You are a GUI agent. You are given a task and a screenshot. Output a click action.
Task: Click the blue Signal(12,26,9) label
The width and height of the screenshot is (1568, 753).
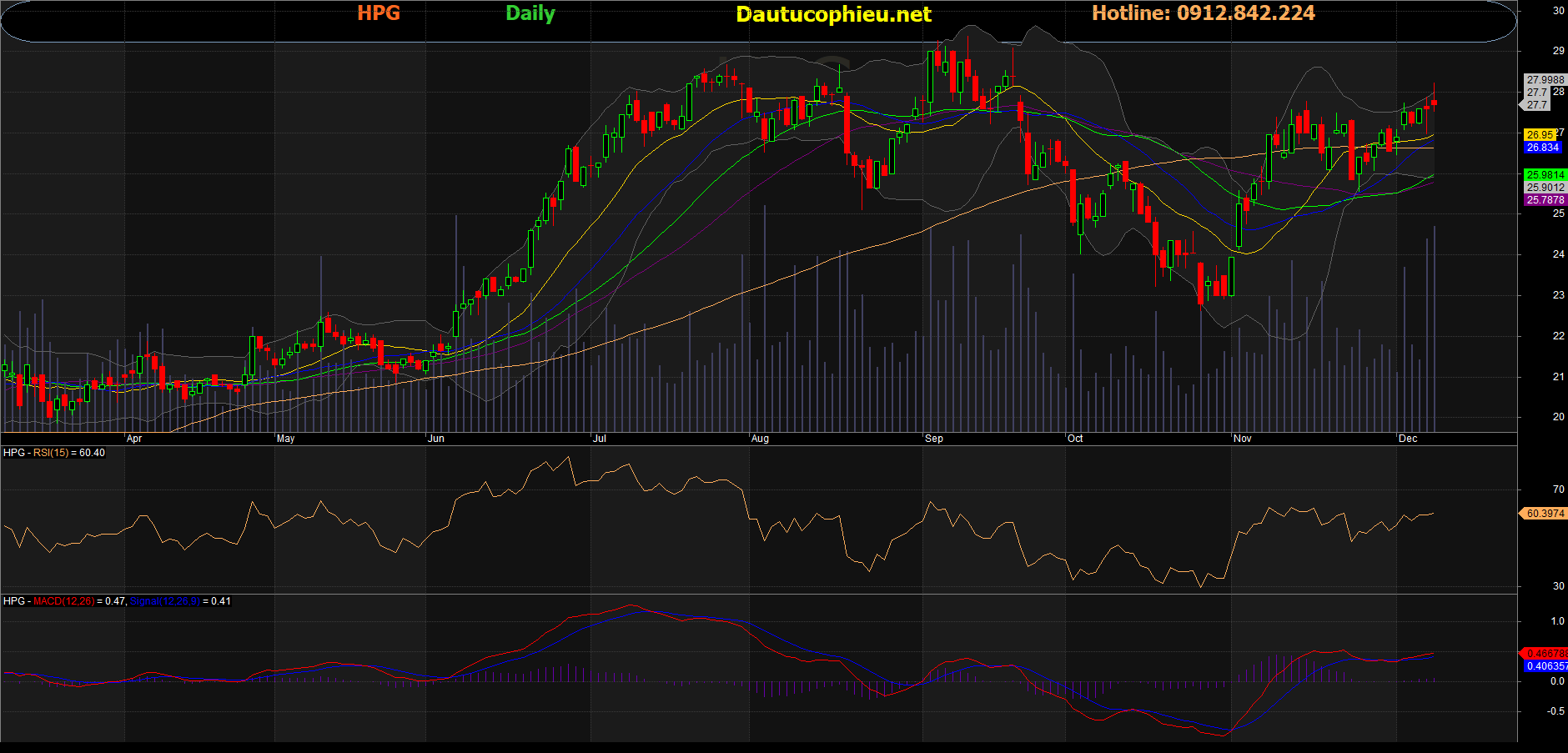click(x=165, y=601)
